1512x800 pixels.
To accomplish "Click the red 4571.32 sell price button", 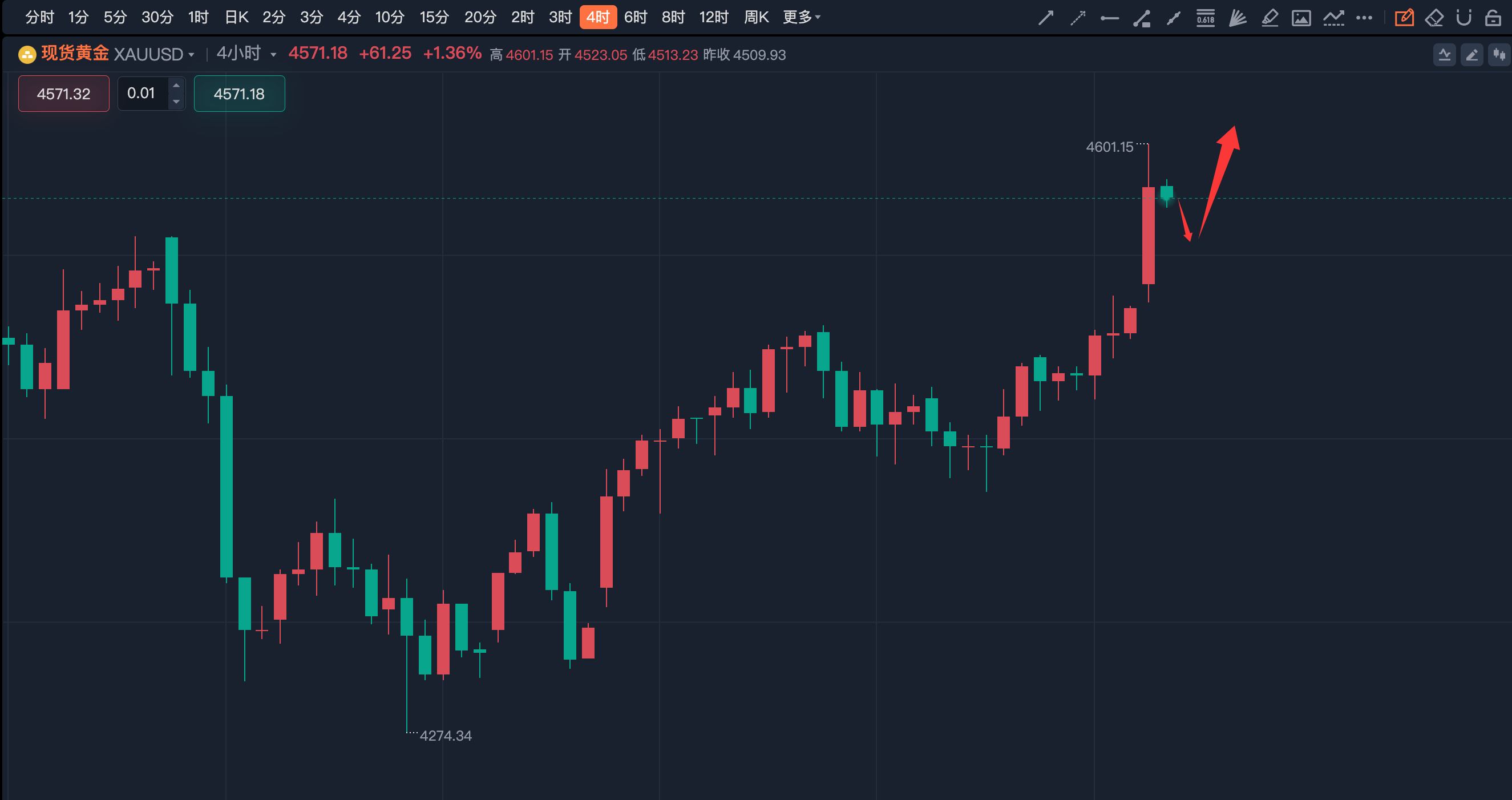I will (x=63, y=94).
